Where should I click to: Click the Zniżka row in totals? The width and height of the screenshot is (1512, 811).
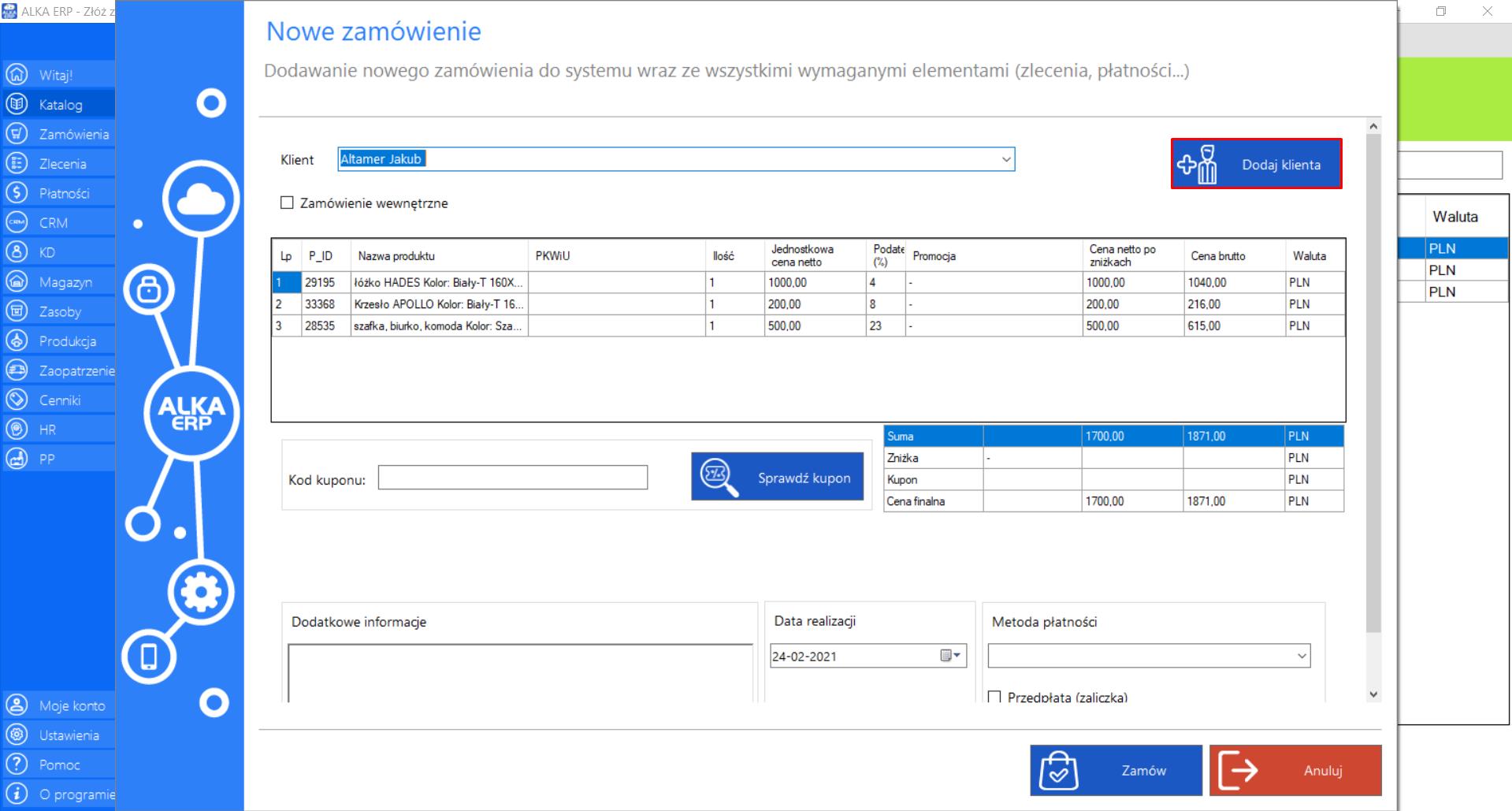coord(1114,457)
